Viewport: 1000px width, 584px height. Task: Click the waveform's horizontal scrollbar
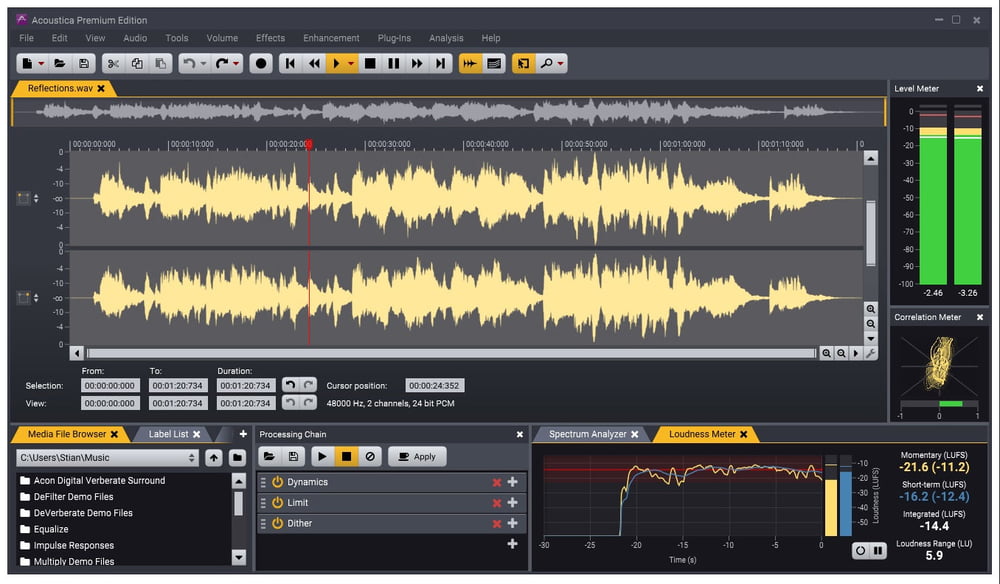point(452,353)
